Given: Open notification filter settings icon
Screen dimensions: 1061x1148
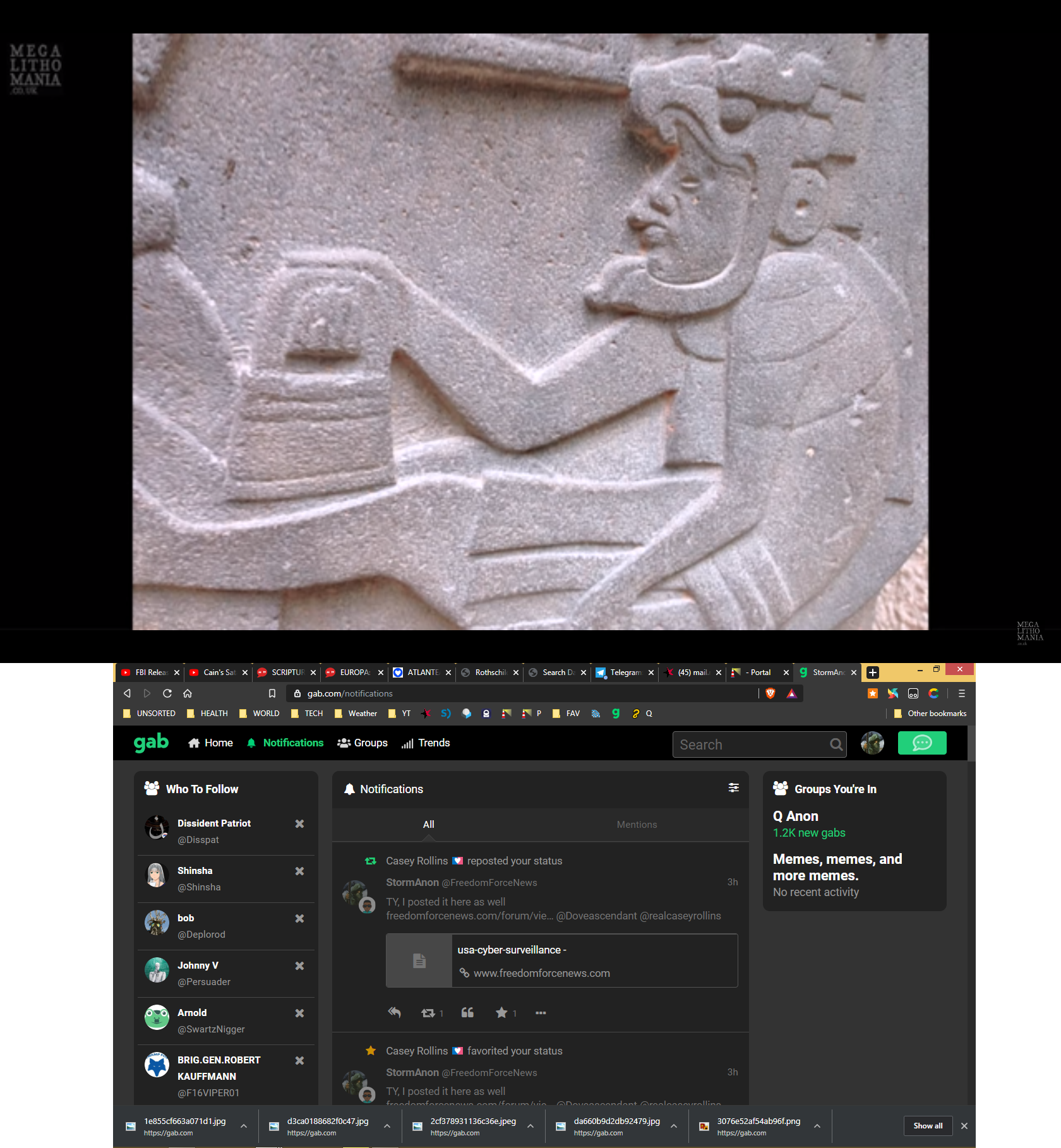Looking at the screenshot, I should (x=733, y=787).
